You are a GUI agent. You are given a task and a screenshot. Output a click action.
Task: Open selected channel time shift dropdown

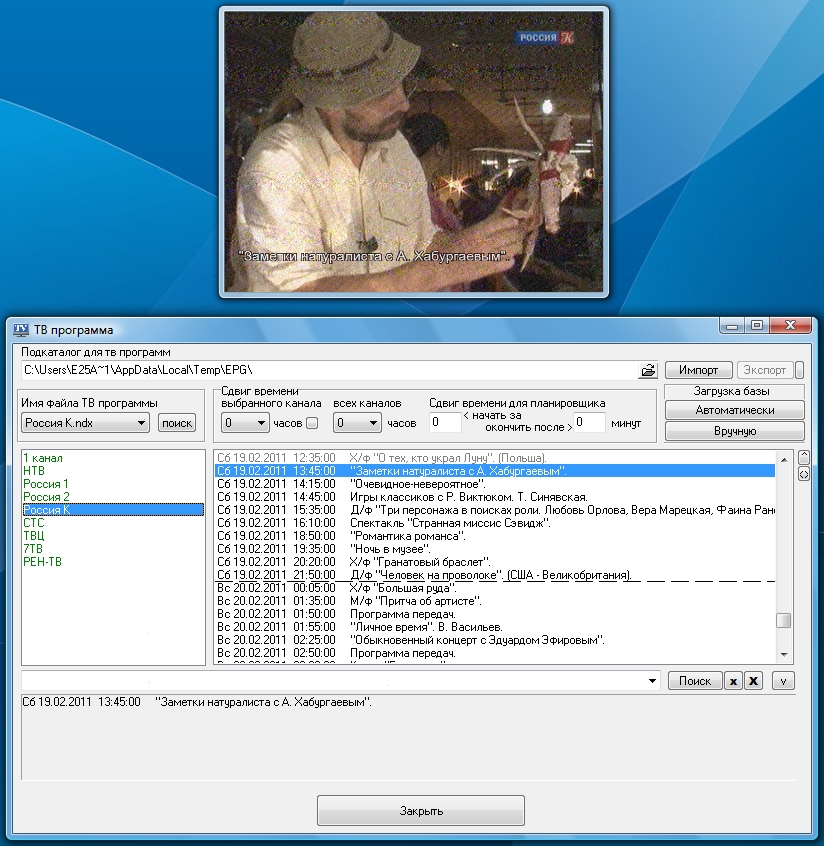[261, 423]
